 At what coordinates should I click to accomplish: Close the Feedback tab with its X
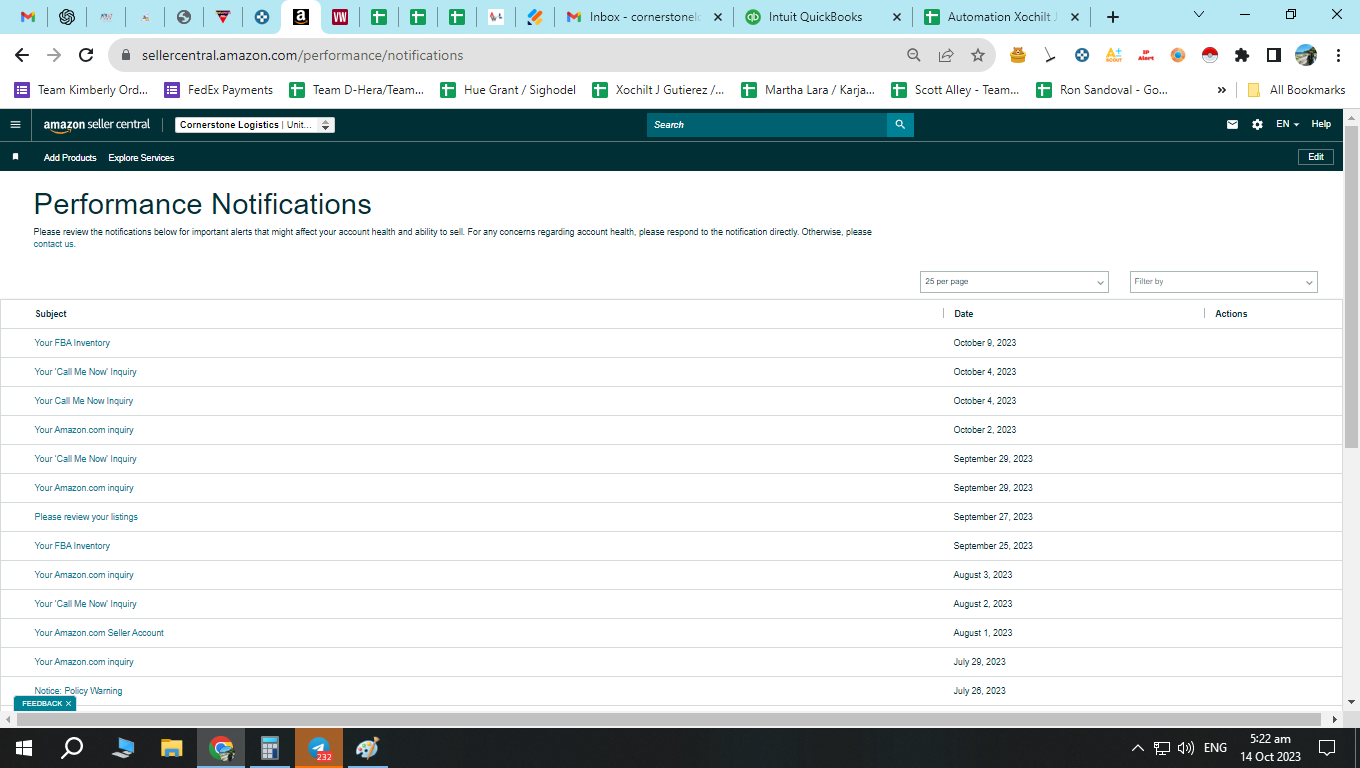pos(68,704)
